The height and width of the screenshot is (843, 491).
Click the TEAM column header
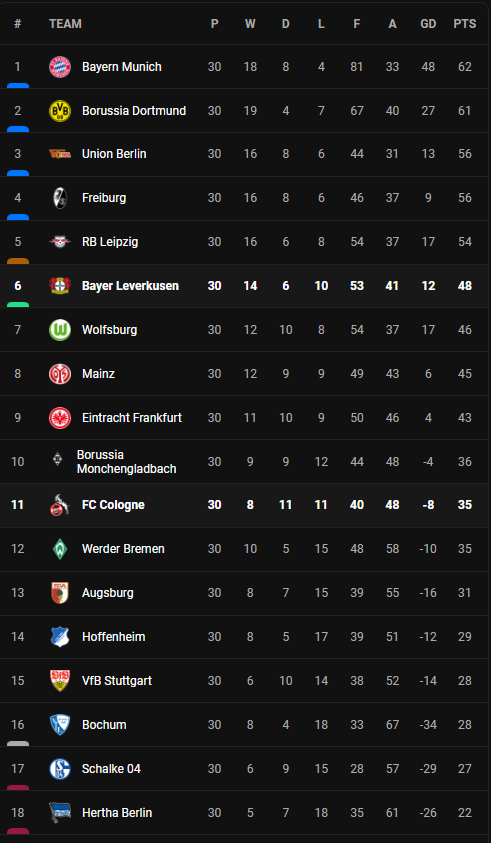(65, 24)
